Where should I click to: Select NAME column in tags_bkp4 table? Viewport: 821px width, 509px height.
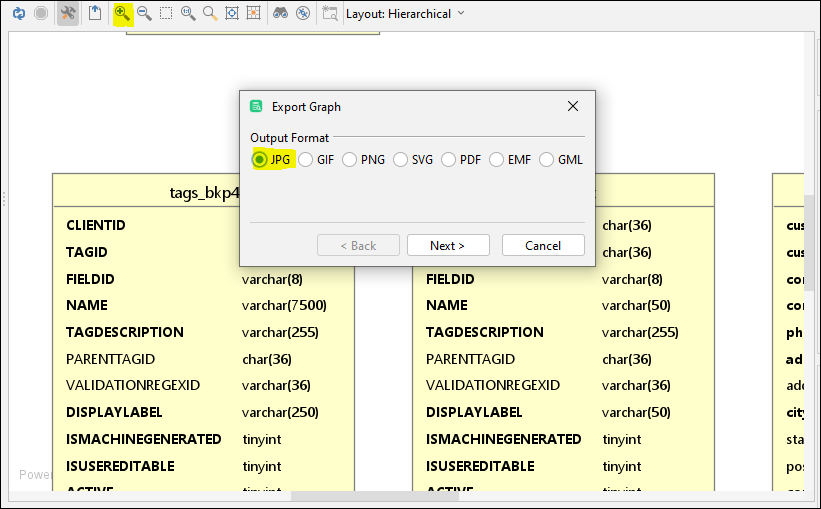click(87, 305)
